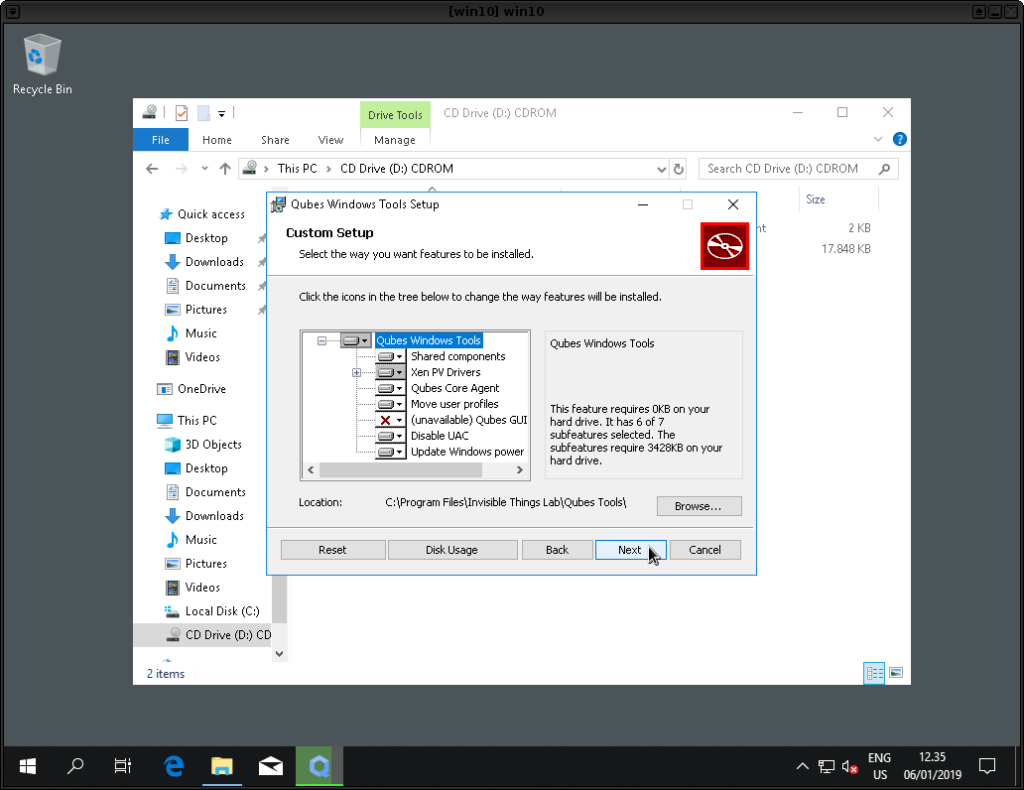Expand the Explorer ribbon chevron

(878, 139)
